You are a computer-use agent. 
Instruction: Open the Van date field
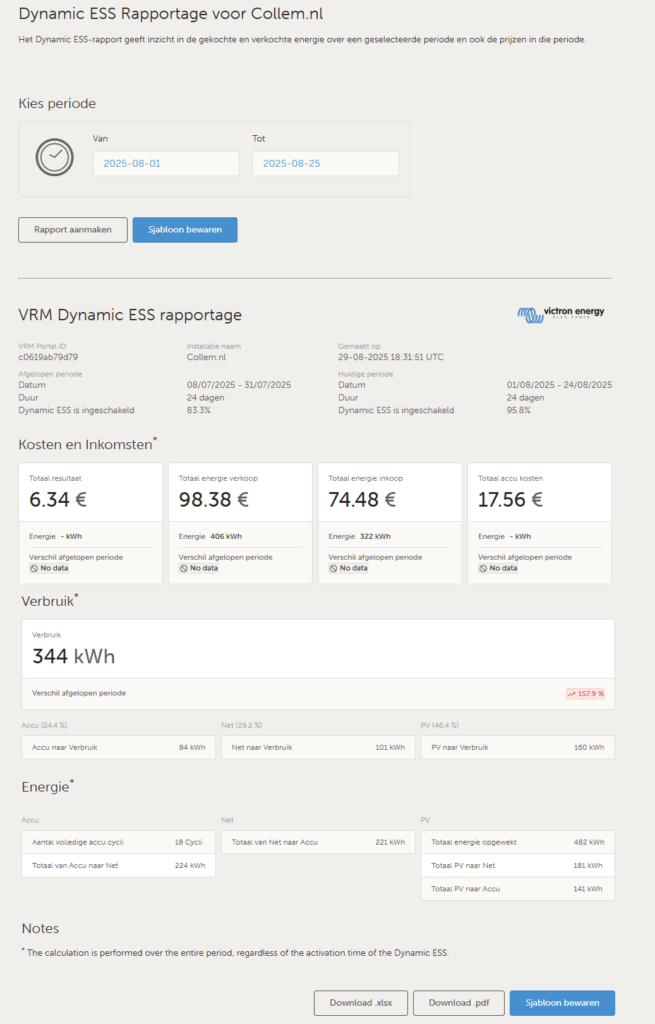(166, 164)
